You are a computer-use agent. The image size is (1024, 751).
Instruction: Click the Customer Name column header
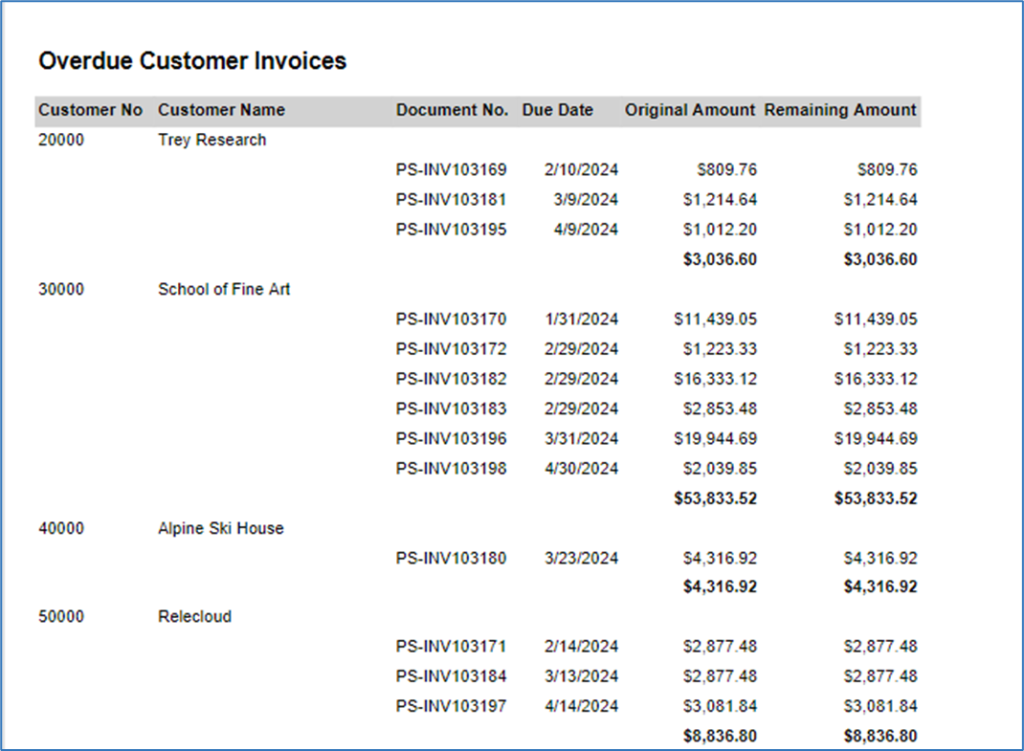point(221,110)
